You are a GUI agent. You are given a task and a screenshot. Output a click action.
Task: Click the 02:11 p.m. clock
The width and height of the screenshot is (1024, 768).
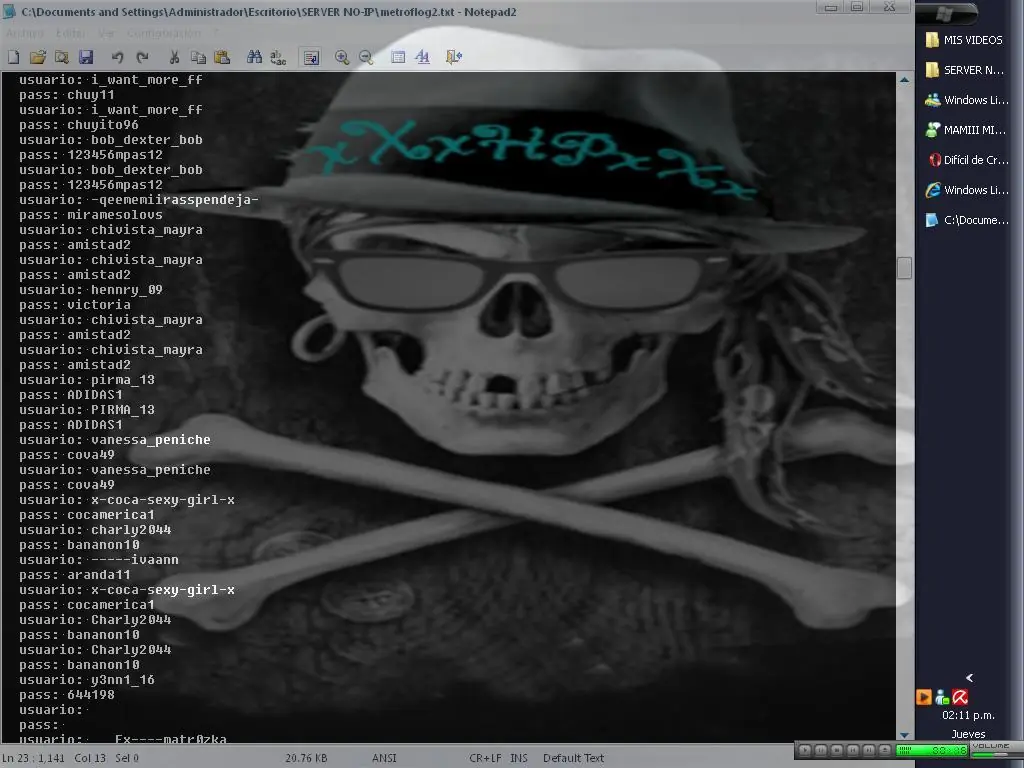pos(968,715)
